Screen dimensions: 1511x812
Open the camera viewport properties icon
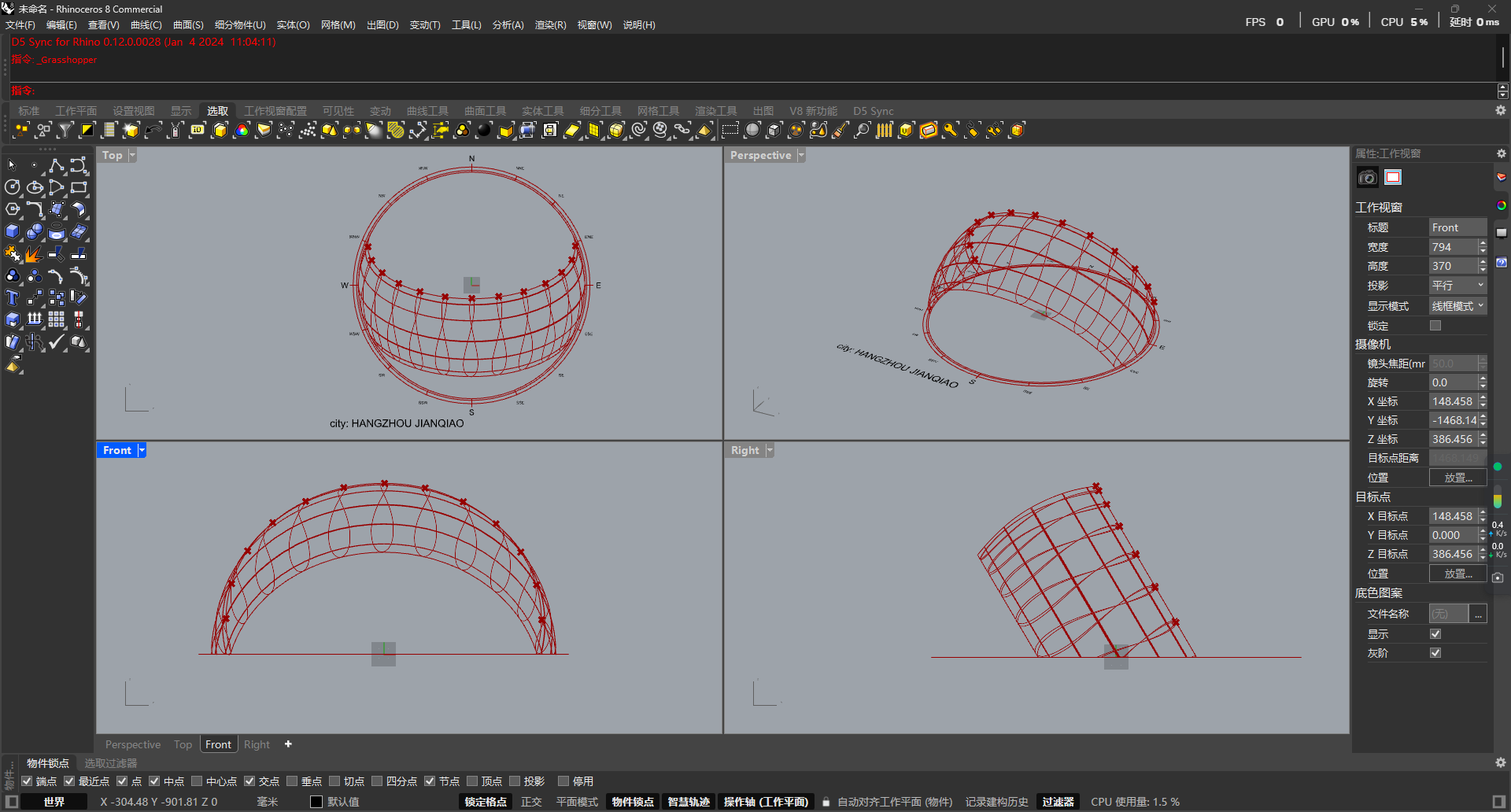tap(1368, 177)
